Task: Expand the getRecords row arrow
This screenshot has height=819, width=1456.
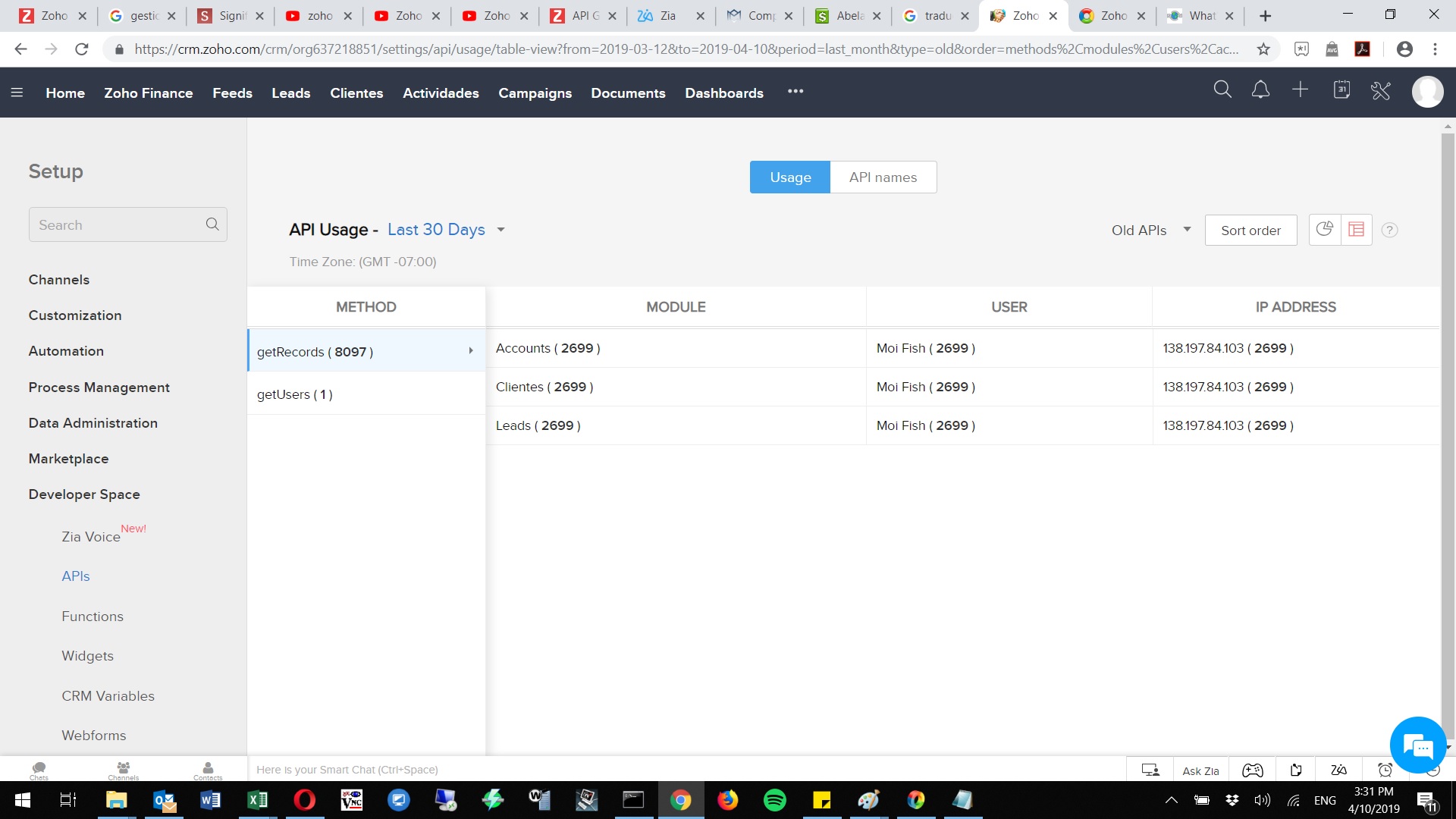Action: (471, 350)
